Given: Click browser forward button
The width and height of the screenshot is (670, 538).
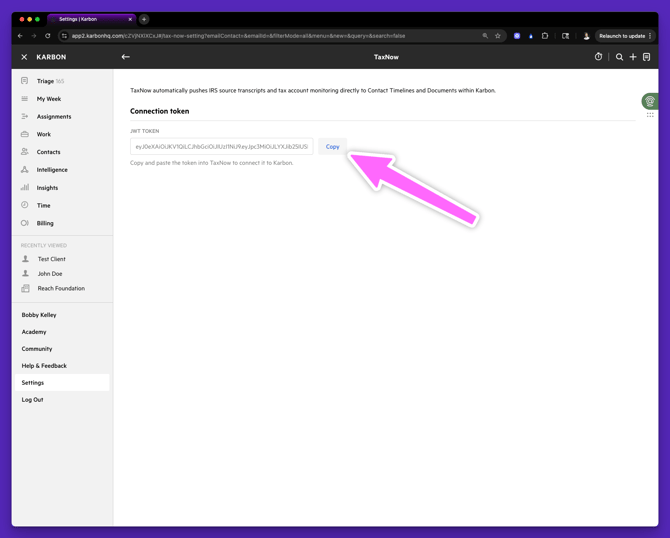Looking at the screenshot, I should pyautogui.click(x=34, y=36).
